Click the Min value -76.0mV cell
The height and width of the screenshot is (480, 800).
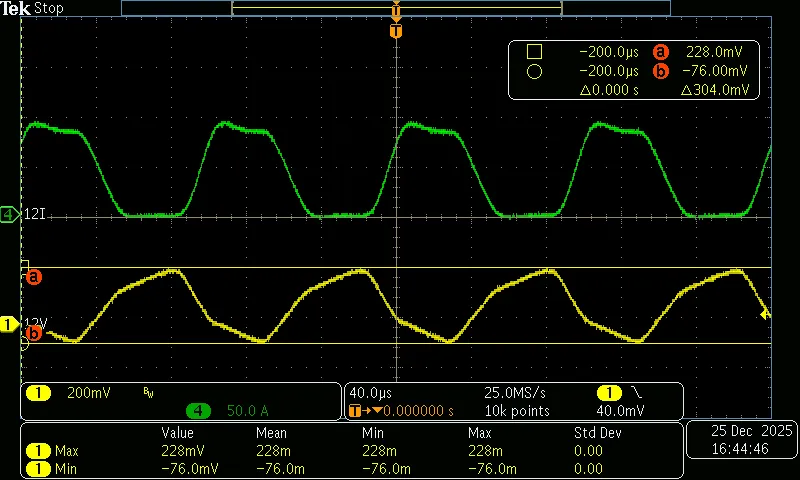(x=190, y=469)
